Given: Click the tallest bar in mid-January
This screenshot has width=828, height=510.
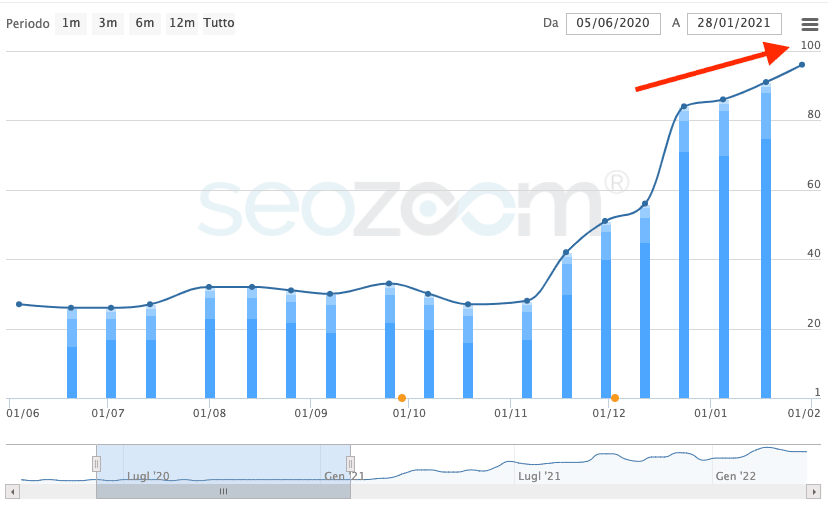Looking at the screenshot, I should pos(766,250).
